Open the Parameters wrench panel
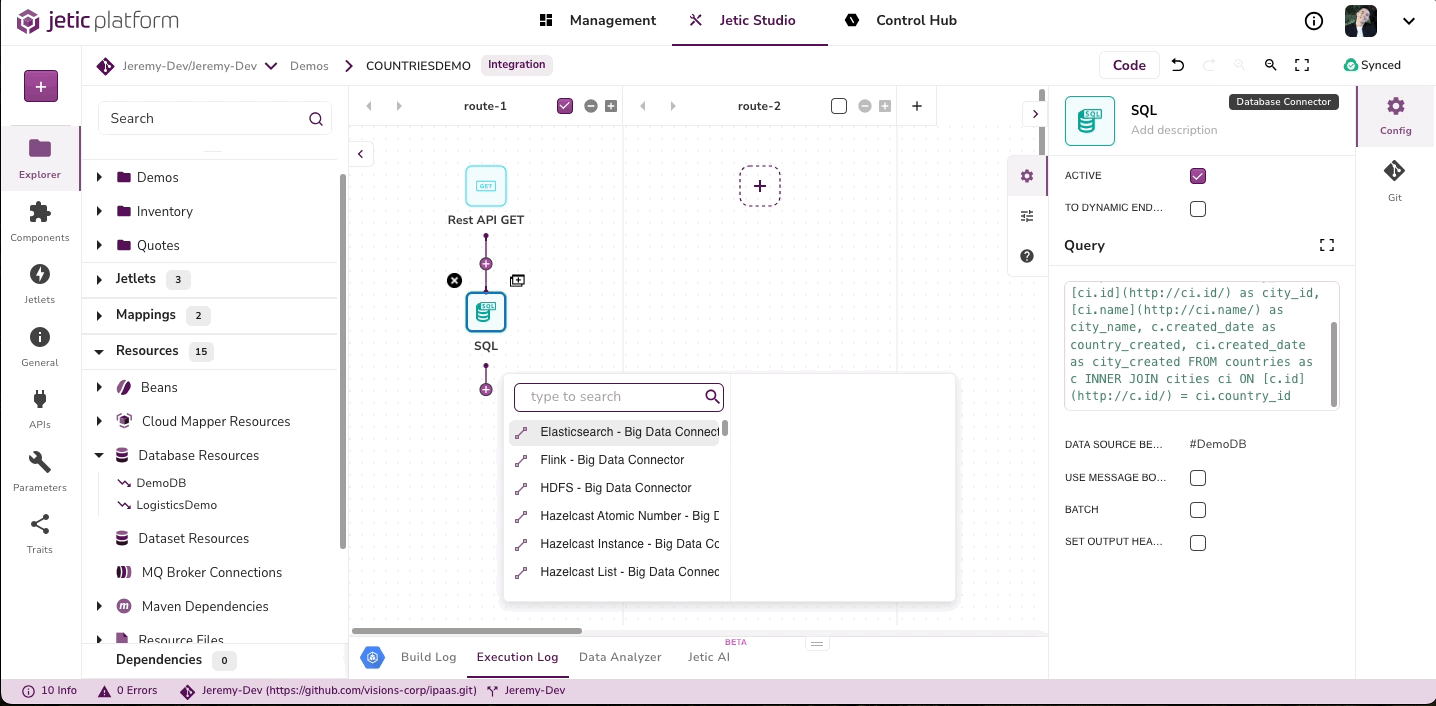 [x=40, y=472]
